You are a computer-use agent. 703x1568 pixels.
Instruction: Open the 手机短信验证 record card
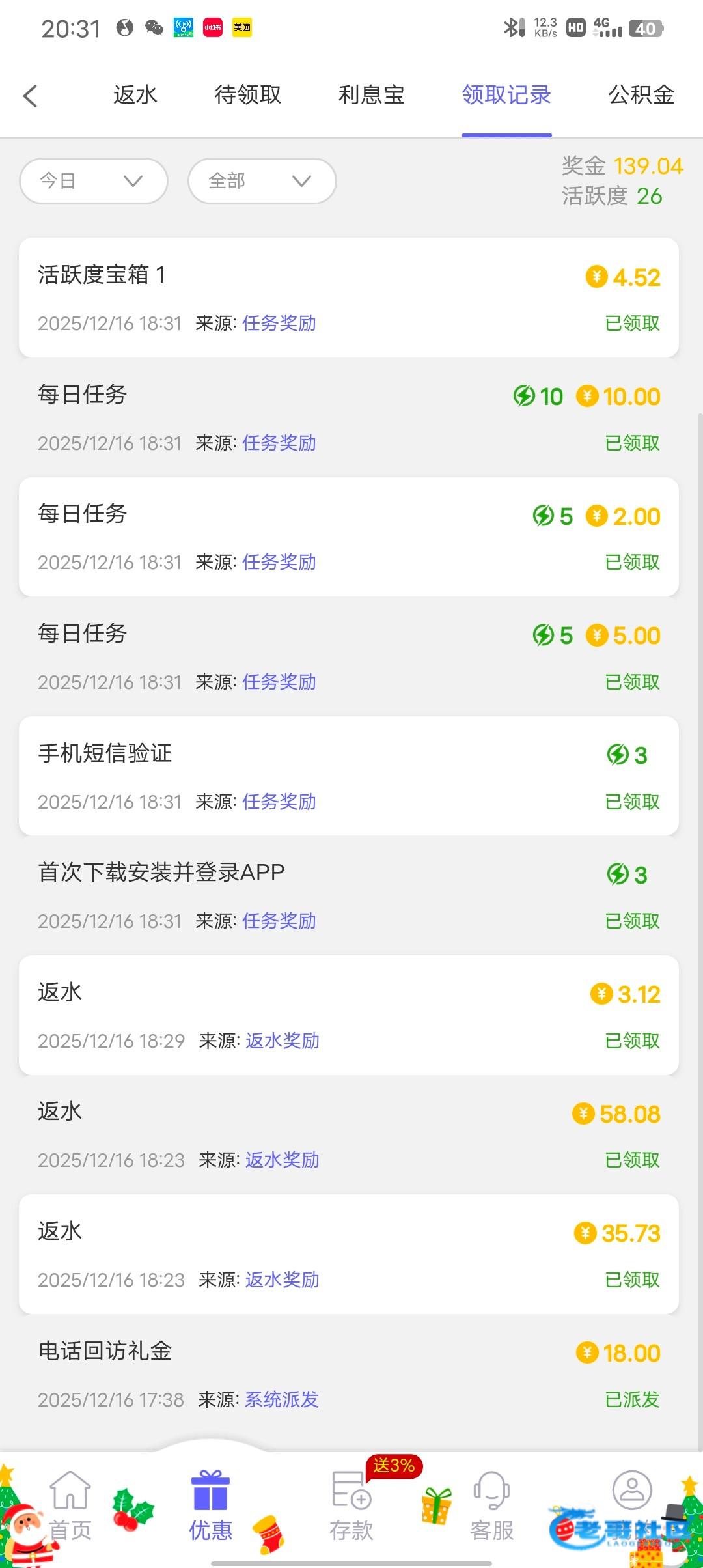pyautogui.click(x=349, y=776)
